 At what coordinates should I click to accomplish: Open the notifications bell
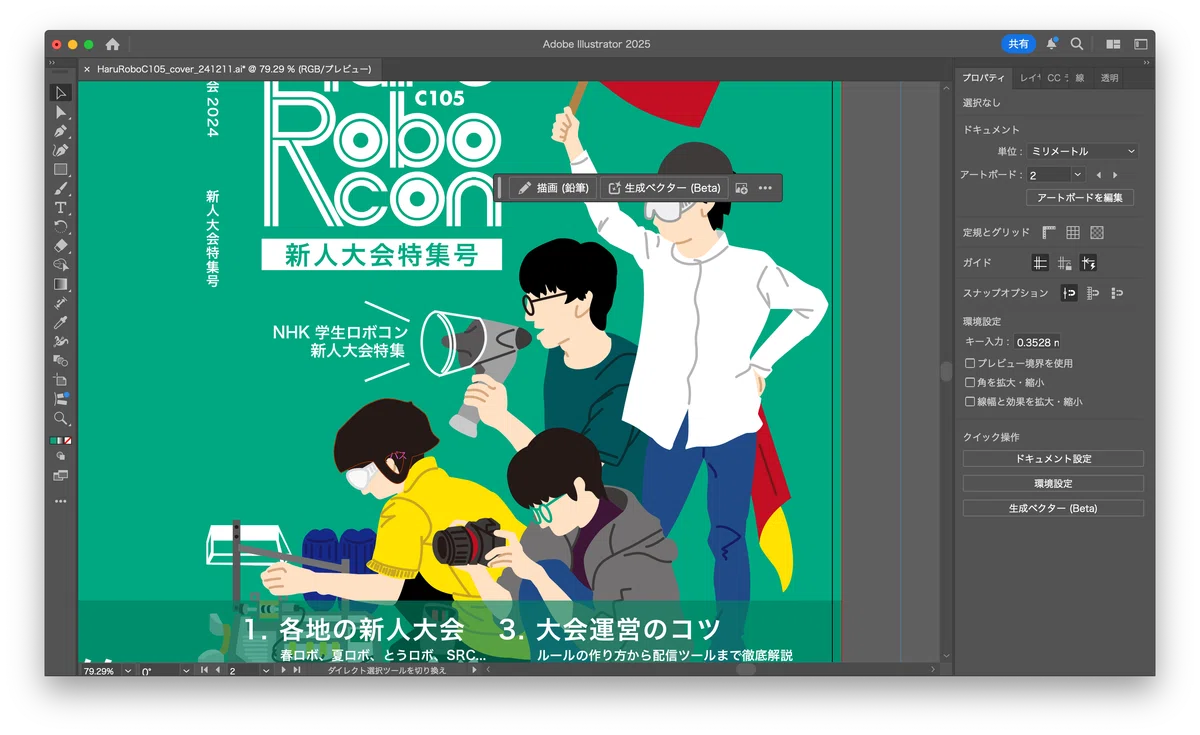(1052, 44)
